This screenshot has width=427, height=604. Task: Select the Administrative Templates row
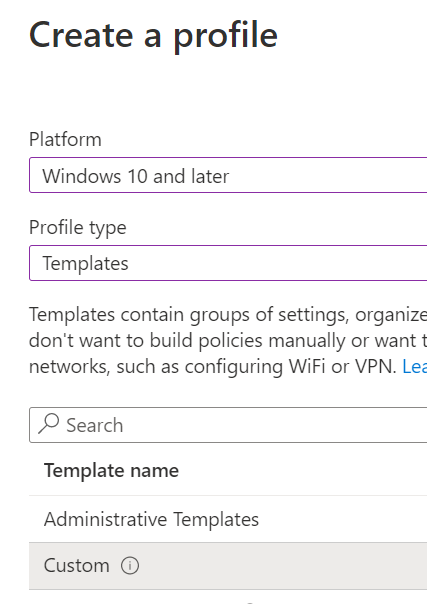point(228,519)
